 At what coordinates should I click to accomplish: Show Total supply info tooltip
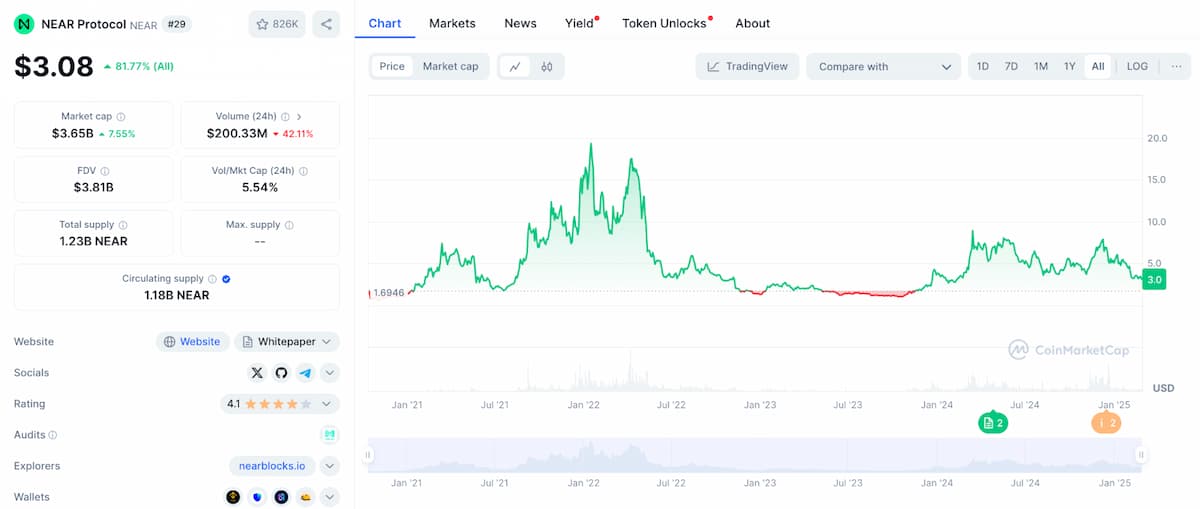123,225
